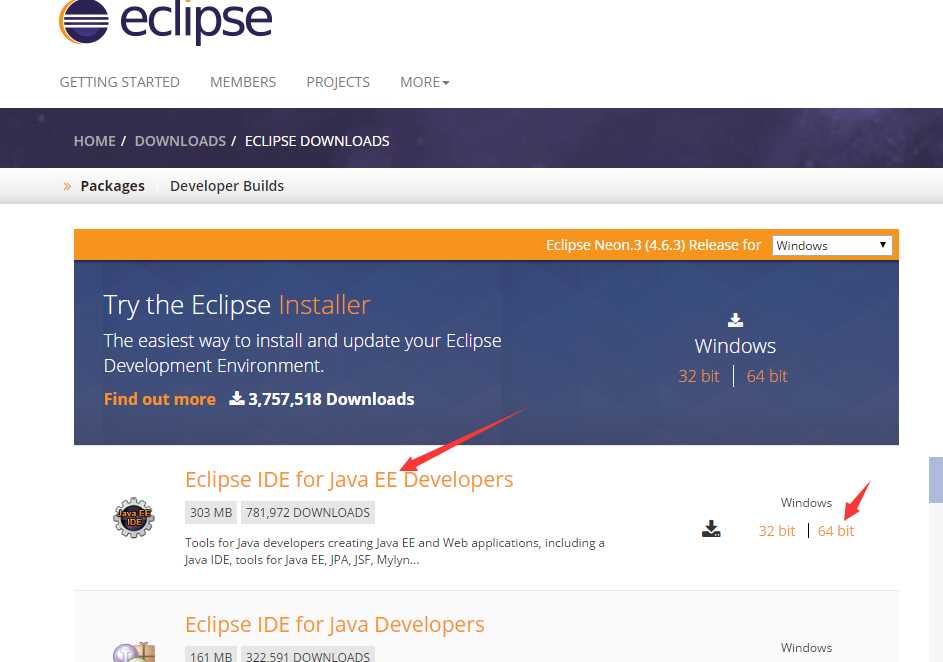Click ECLIPSE DOWNLOADS breadcrumb text
This screenshot has width=943, height=662.
[x=317, y=141]
